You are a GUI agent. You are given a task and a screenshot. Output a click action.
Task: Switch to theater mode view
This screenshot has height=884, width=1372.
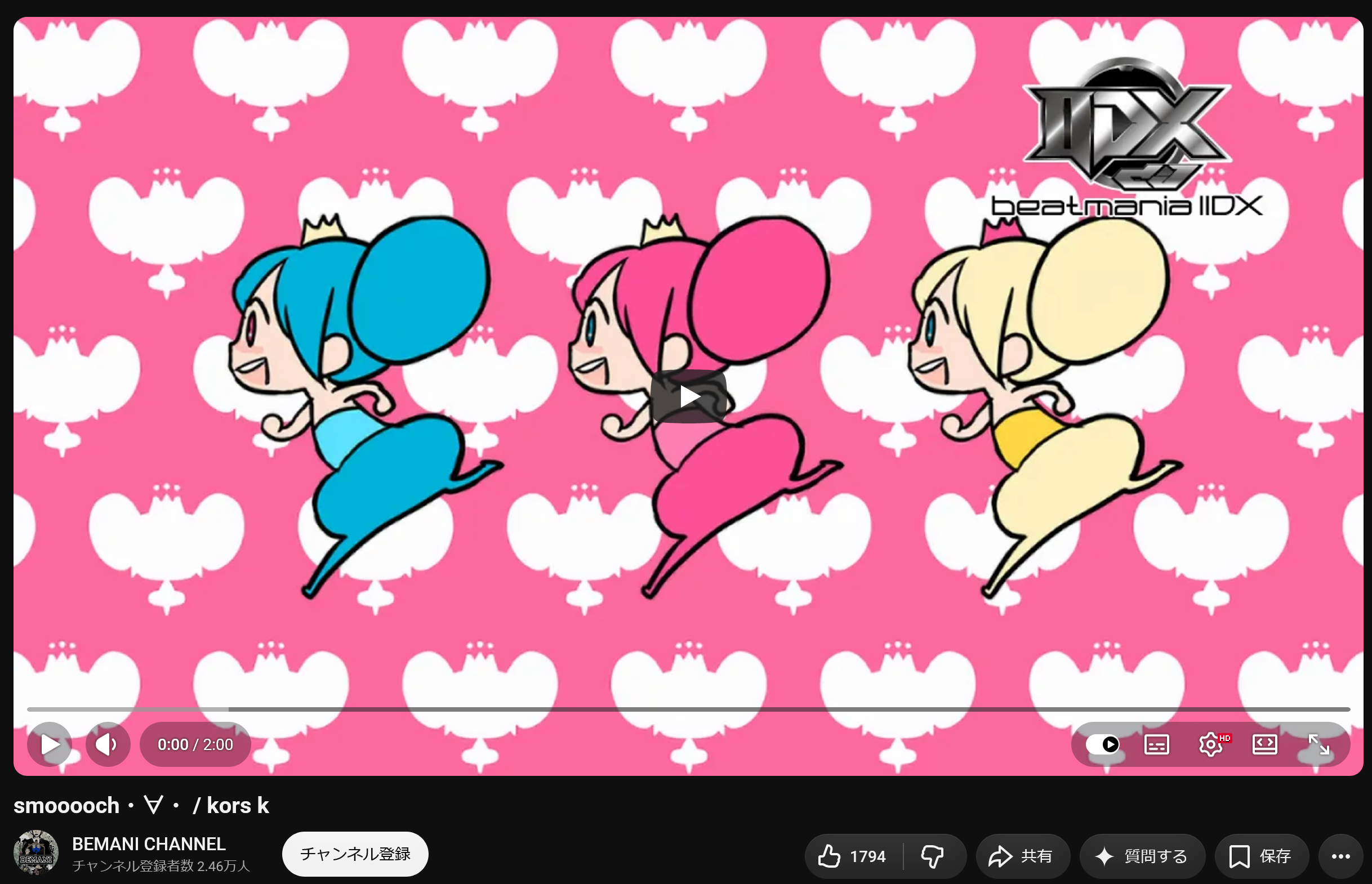coord(1264,744)
